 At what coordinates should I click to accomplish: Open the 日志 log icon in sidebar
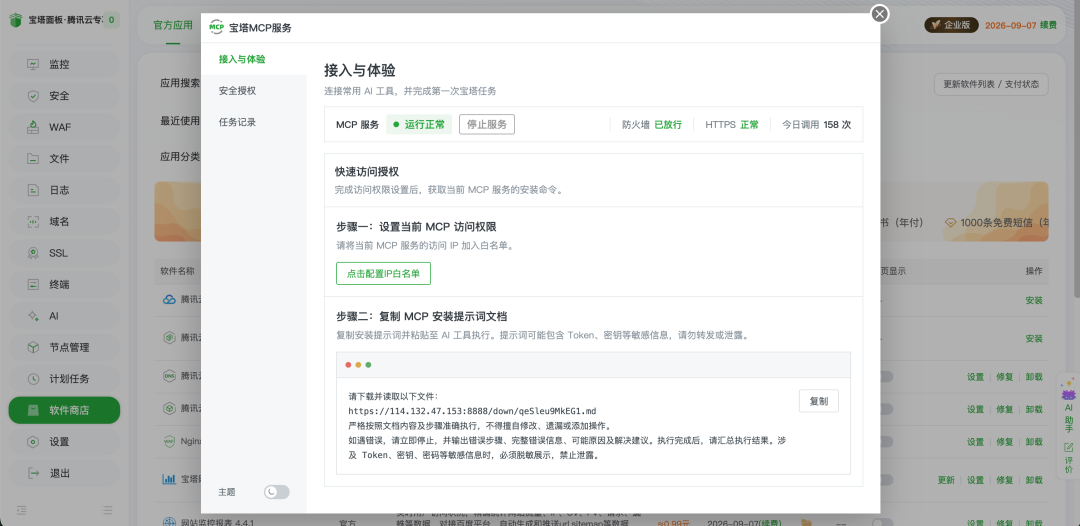pyautogui.click(x=32, y=190)
